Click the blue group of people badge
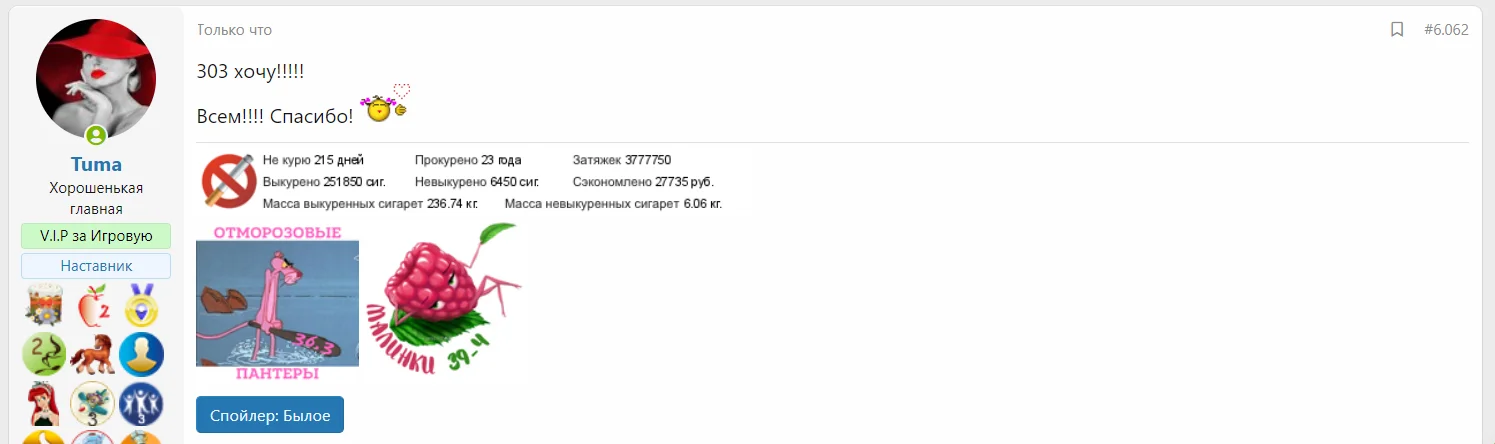The image size is (1495, 444). [x=142, y=403]
